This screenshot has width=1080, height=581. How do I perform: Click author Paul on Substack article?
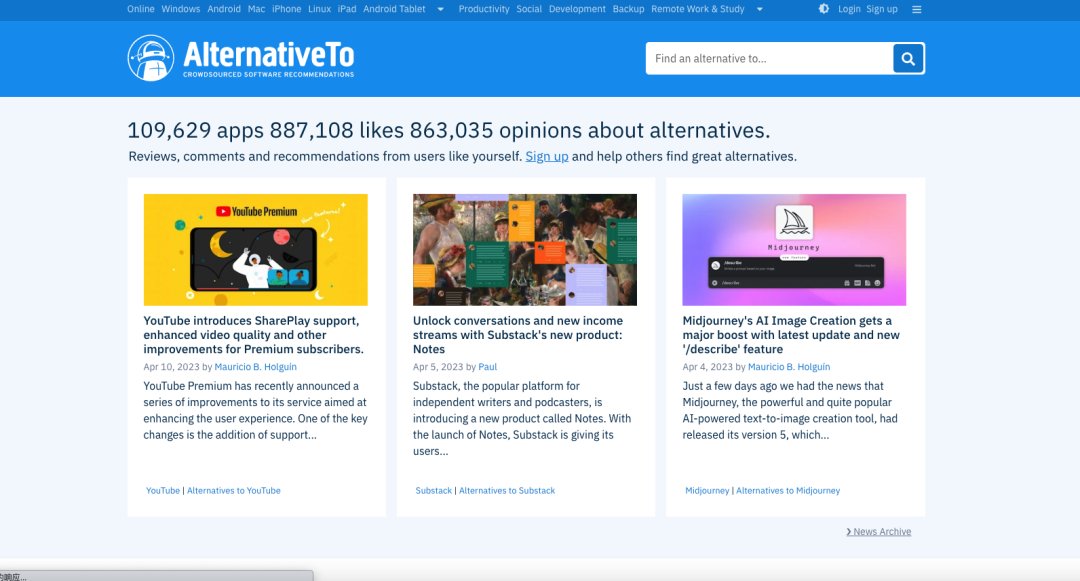coord(487,367)
